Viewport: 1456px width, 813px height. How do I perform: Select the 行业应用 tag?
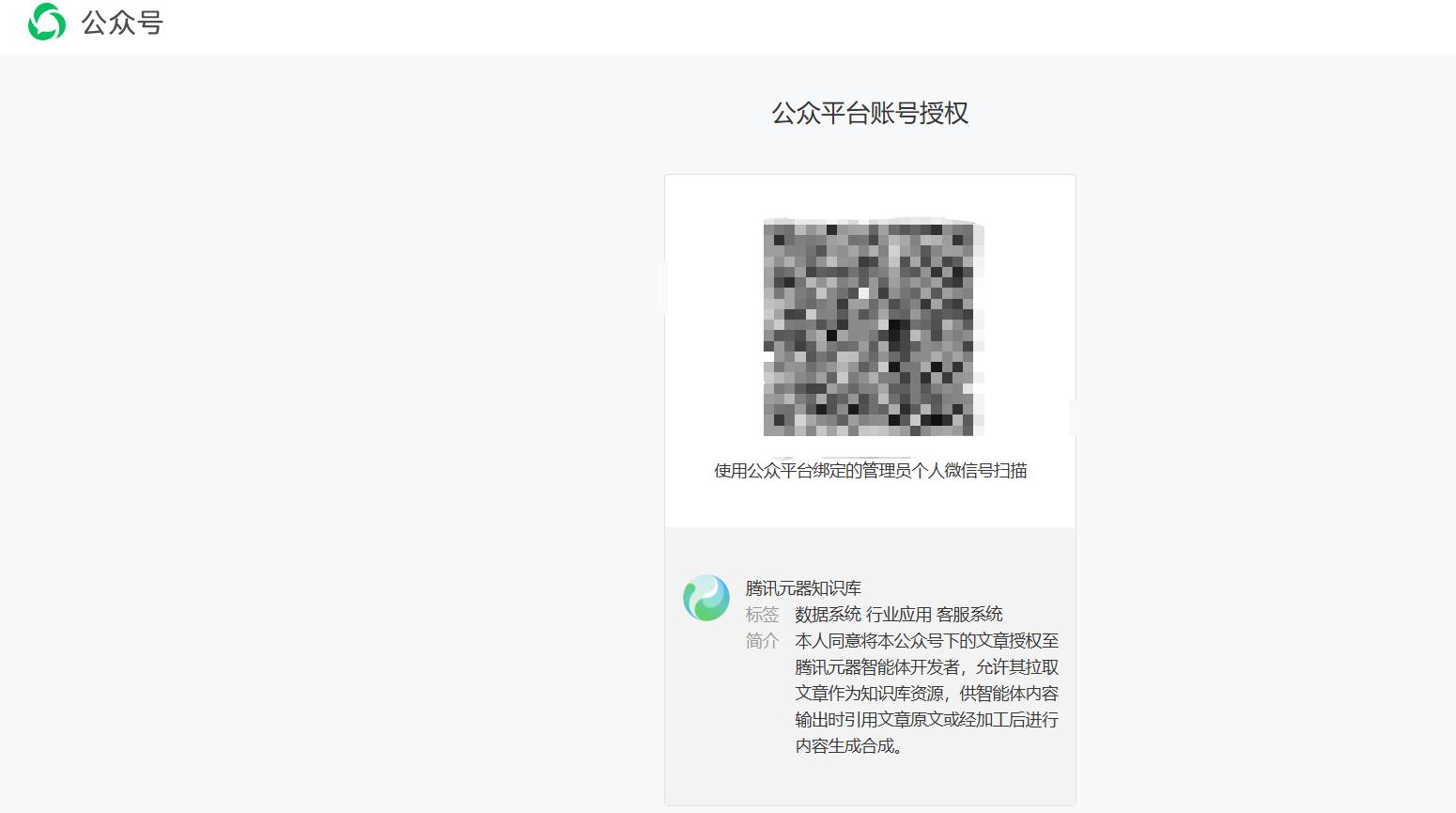[x=898, y=615]
